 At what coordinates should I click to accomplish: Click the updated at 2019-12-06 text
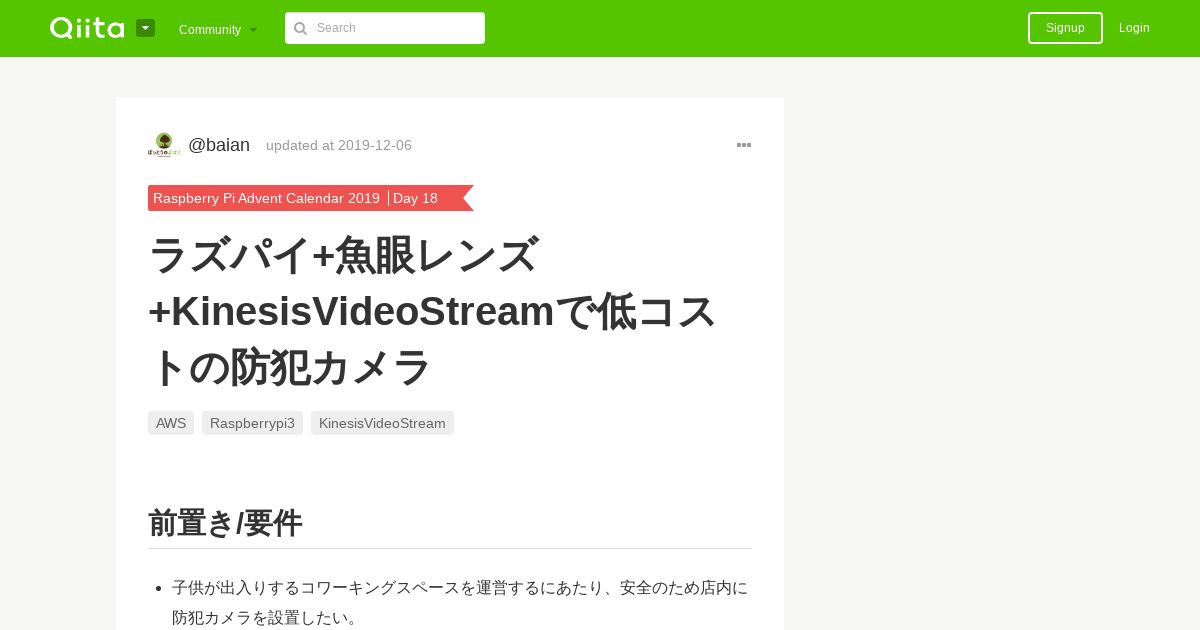click(x=339, y=146)
